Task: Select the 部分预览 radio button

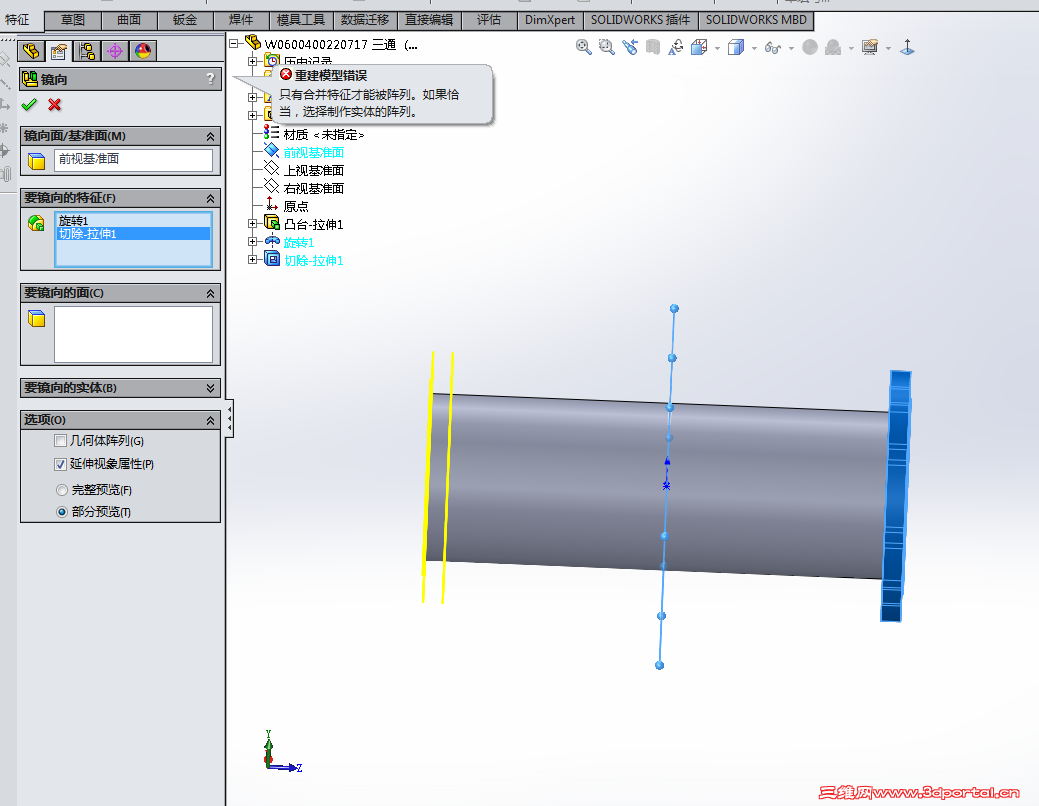Action: coord(62,512)
